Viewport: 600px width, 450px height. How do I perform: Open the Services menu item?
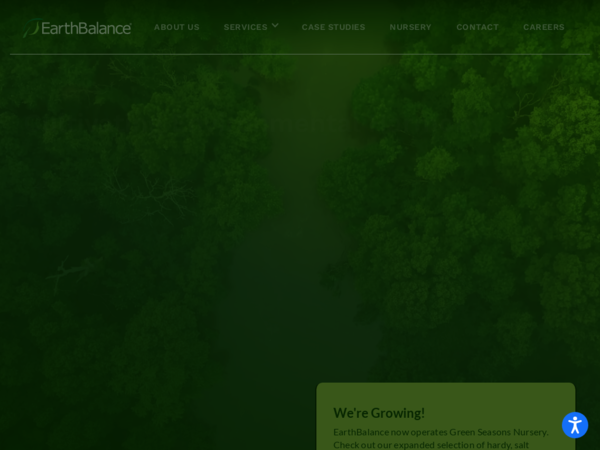pyautogui.click(x=246, y=27)
